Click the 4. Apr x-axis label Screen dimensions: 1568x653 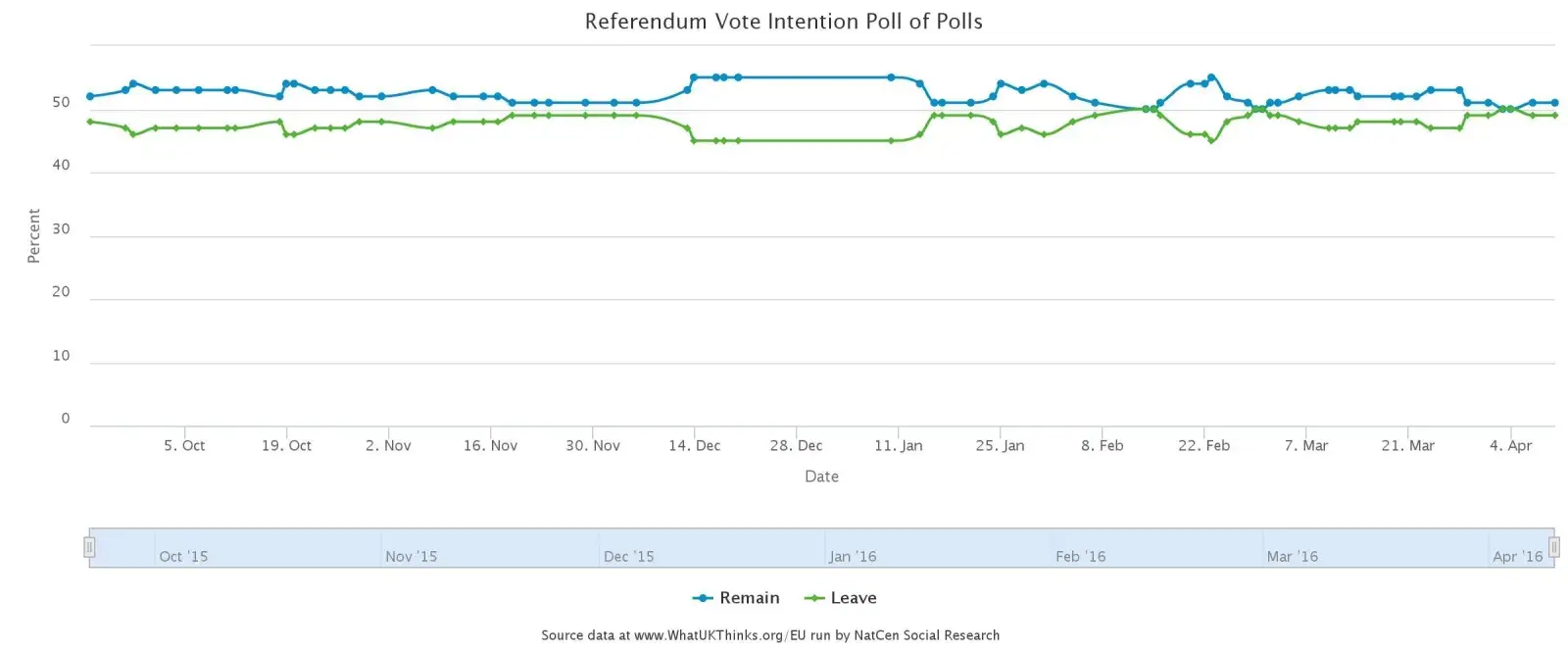tap(1510, 445)
